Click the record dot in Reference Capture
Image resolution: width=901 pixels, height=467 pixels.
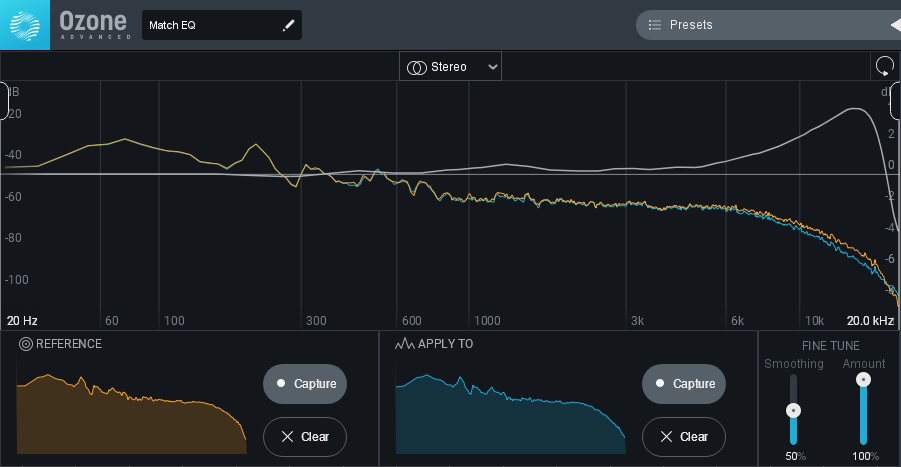click(280, 383)
